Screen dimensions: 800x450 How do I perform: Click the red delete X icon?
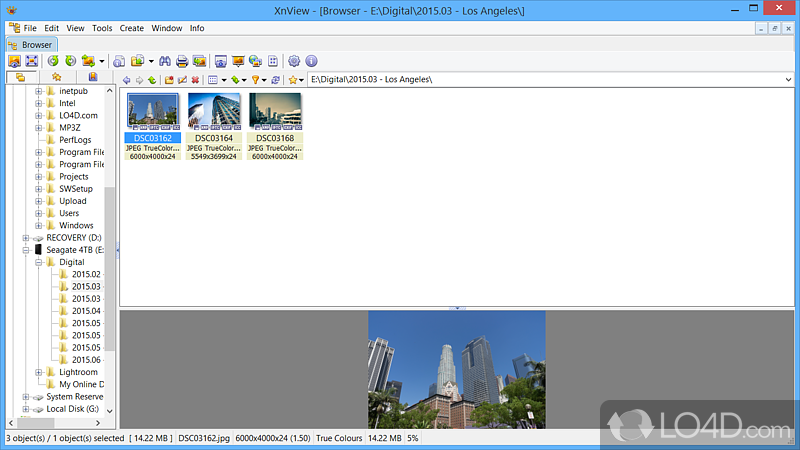point(195,80)
